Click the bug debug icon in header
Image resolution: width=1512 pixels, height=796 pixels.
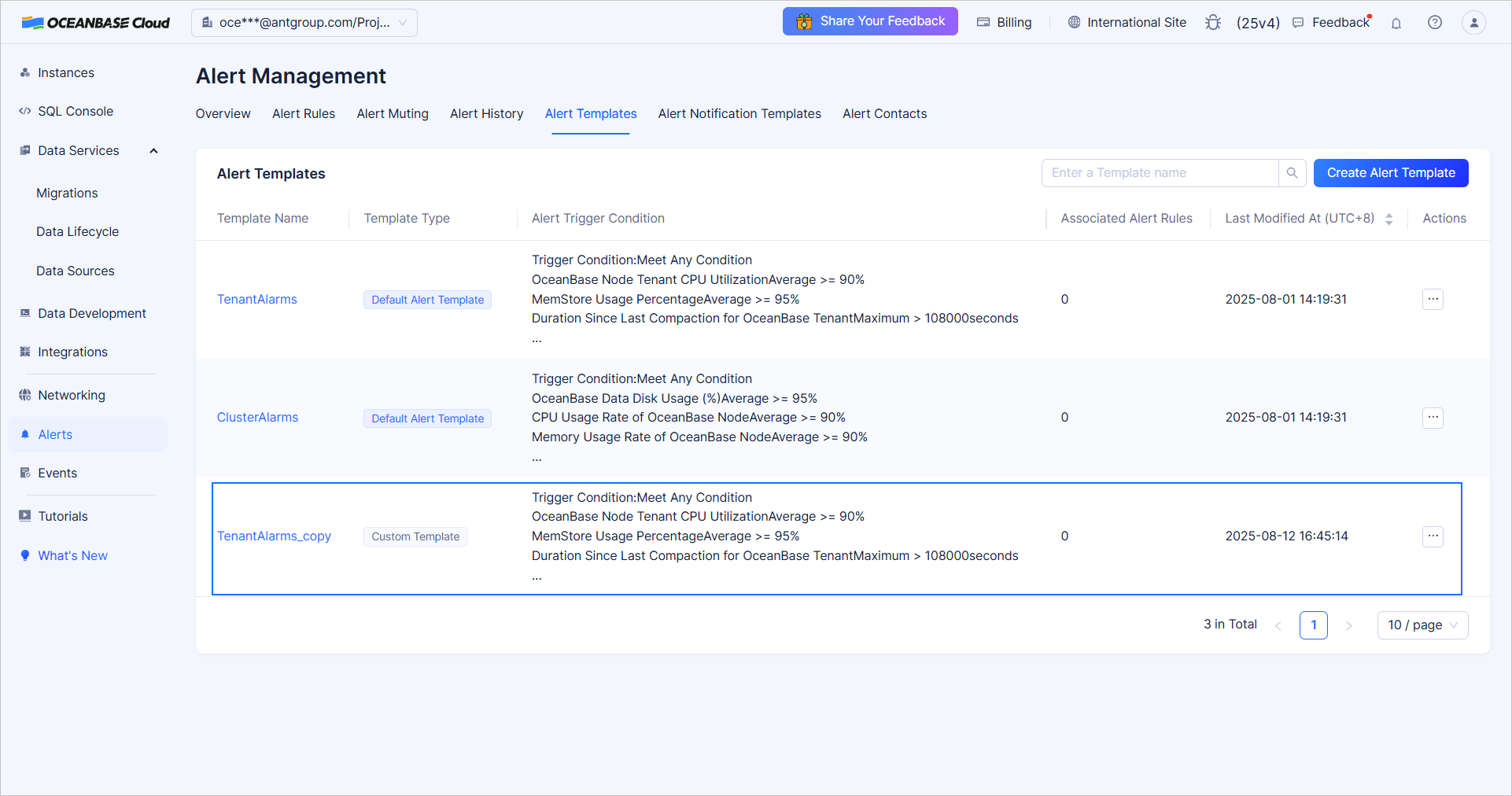coord(1213,23)
